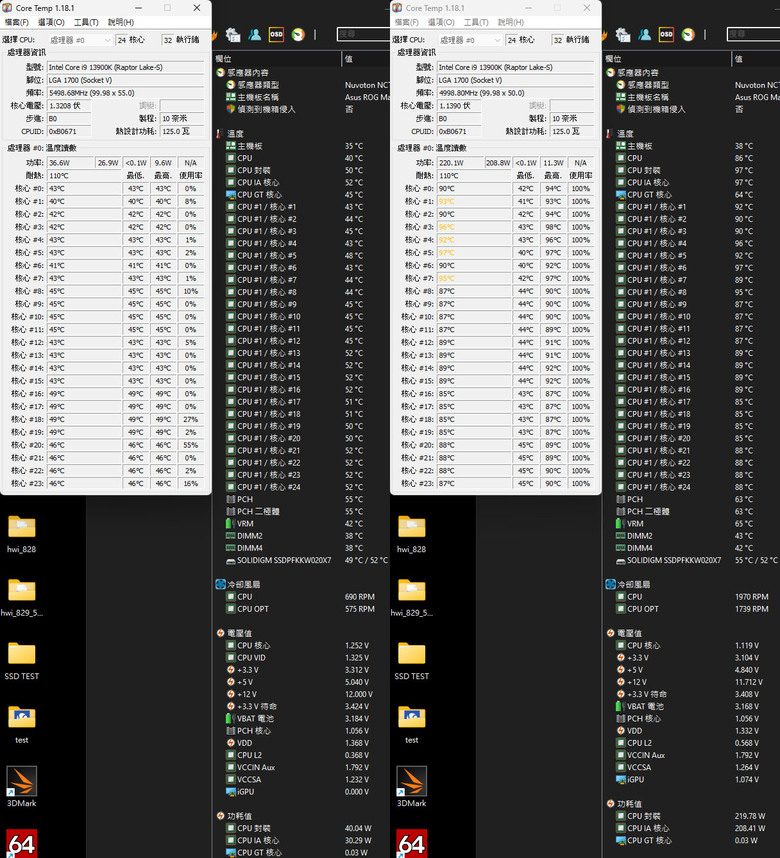Viewport: 780px width, 858px height.
Task: Select CPU VID row reading 1.325 V
Action: point(301,658)
